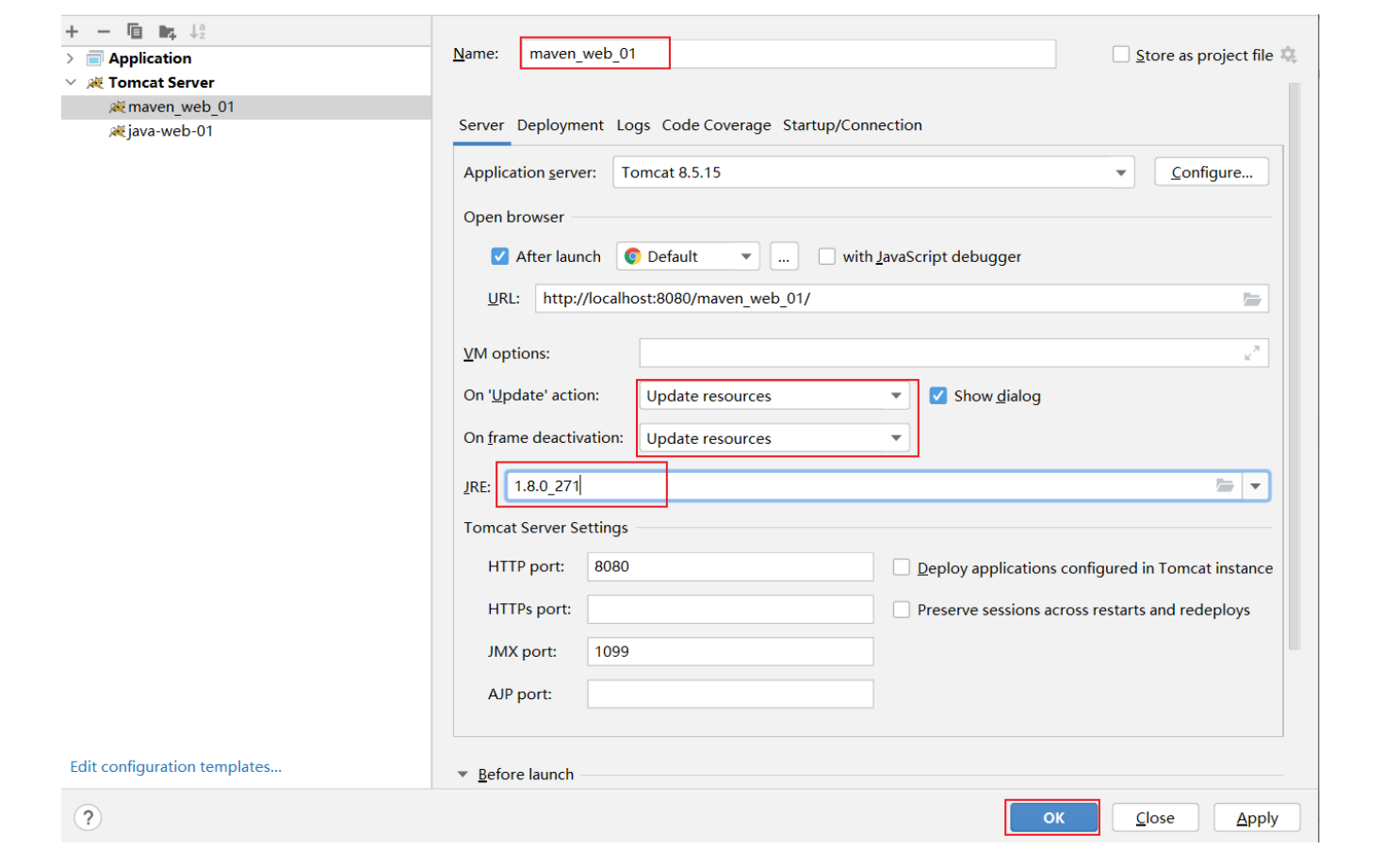Viewport: 1400px width, 867px height.
Task: Click the HTTP port field
Action: tap(730, 566)
